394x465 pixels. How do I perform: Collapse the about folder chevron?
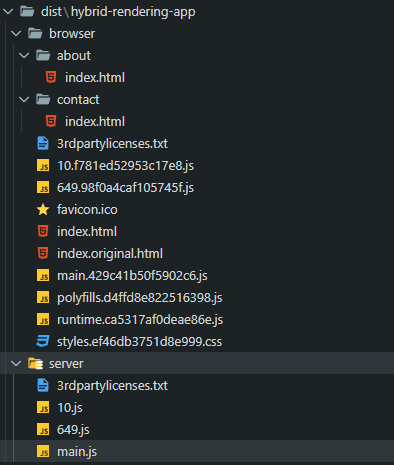pyautogui.click(x=24, y=56)
